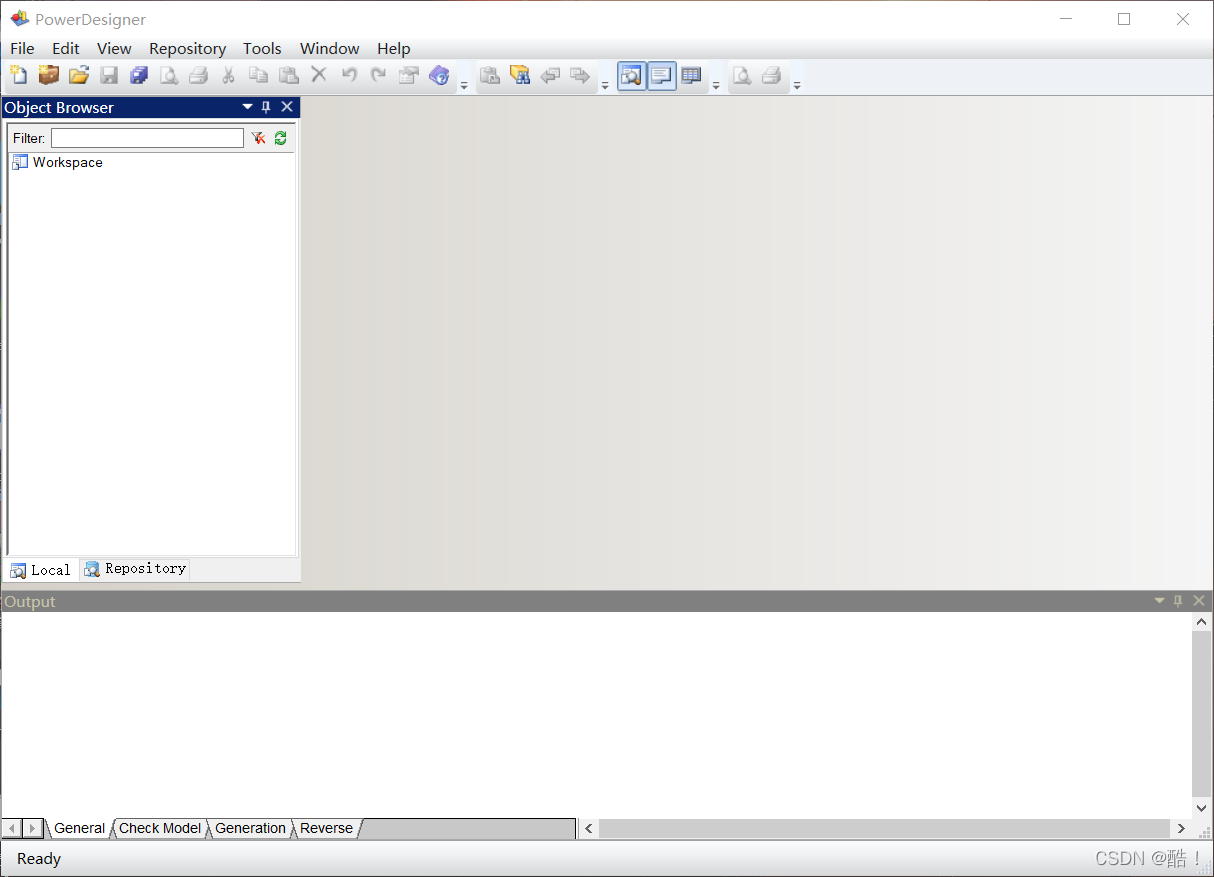Toggle auto-hide pin on Output panel
The height and width of the screenshot is (877, 1214).
click(1178, 601)
